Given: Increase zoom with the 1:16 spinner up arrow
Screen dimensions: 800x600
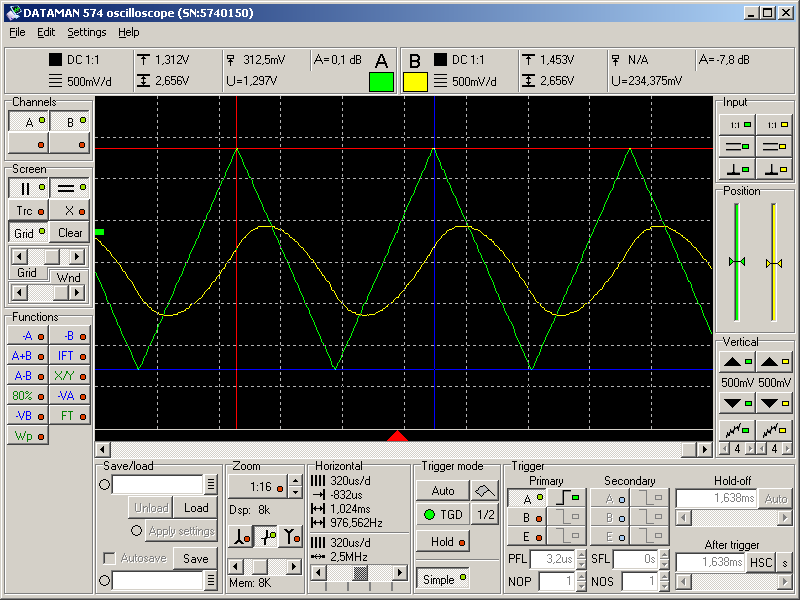Looking at the screenshot, I should (x=295, y=483).
